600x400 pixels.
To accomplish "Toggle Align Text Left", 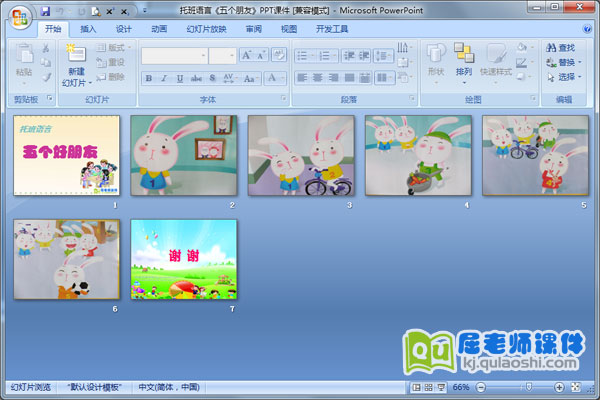I will click(302, 78).
